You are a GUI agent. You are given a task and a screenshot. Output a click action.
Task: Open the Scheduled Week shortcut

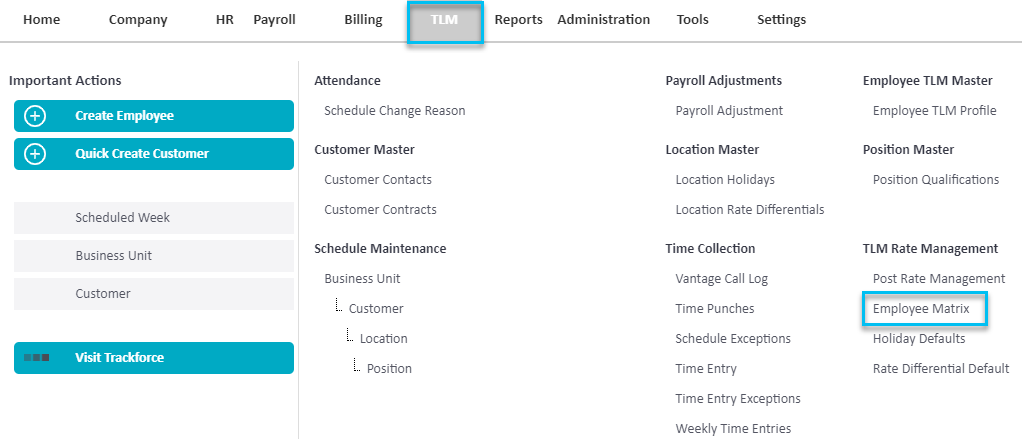[x=154, y=218]
